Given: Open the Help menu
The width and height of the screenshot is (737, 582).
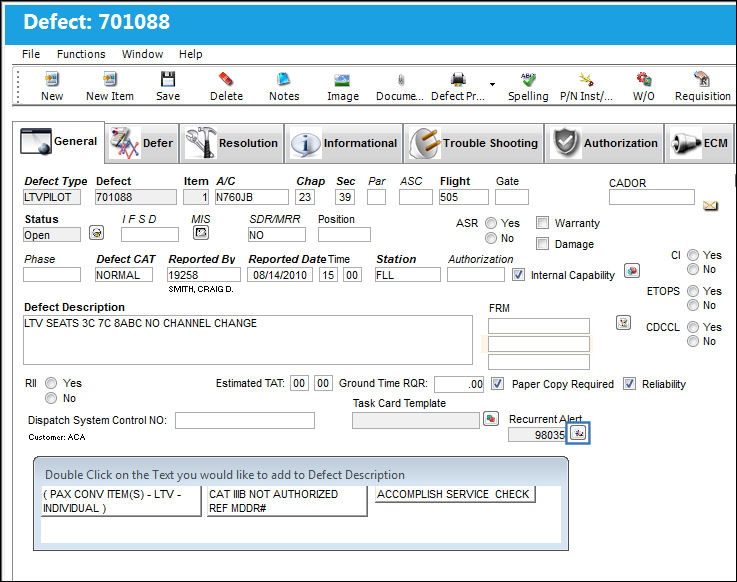Looking at the screenshot, I should click(190, 54).
